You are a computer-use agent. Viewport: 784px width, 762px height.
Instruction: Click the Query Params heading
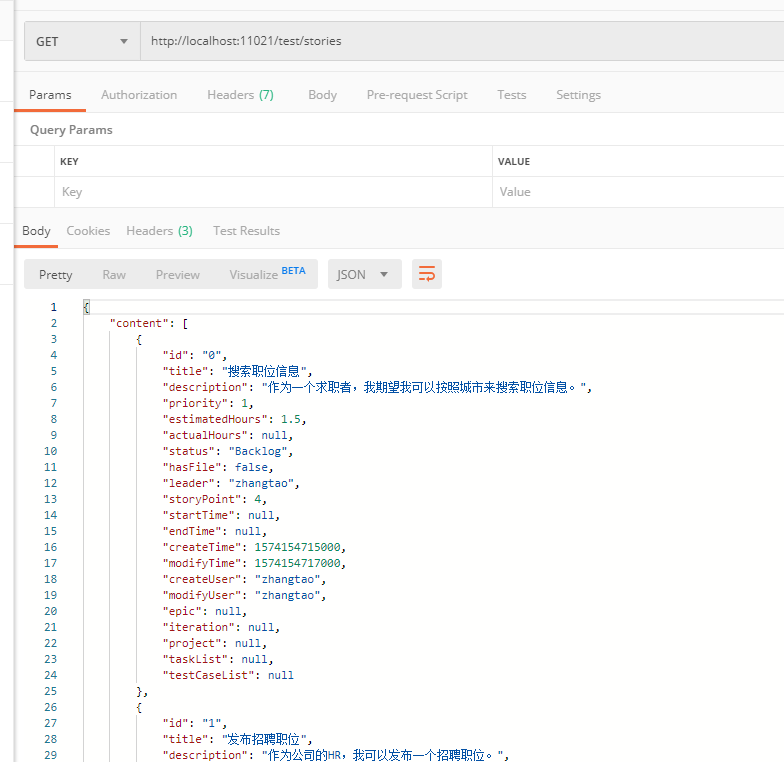click(71, 130)
